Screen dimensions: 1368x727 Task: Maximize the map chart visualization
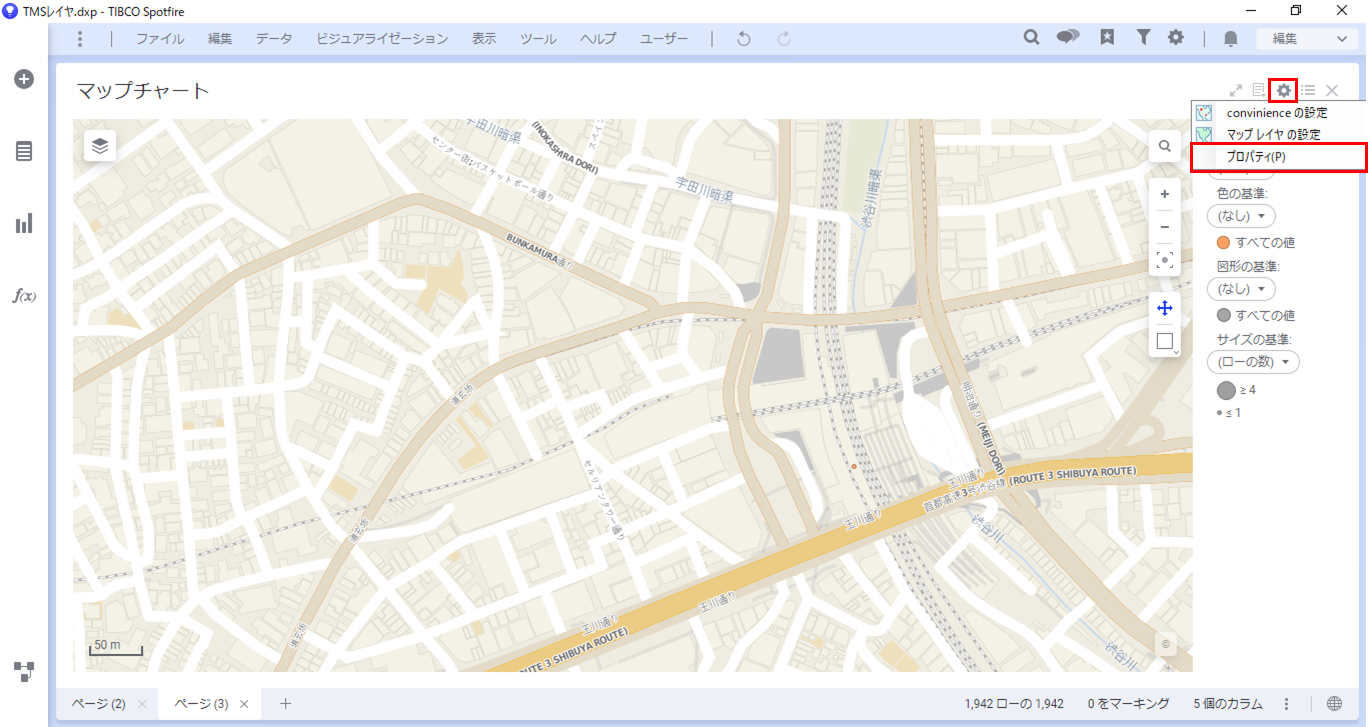point(1236,90)
